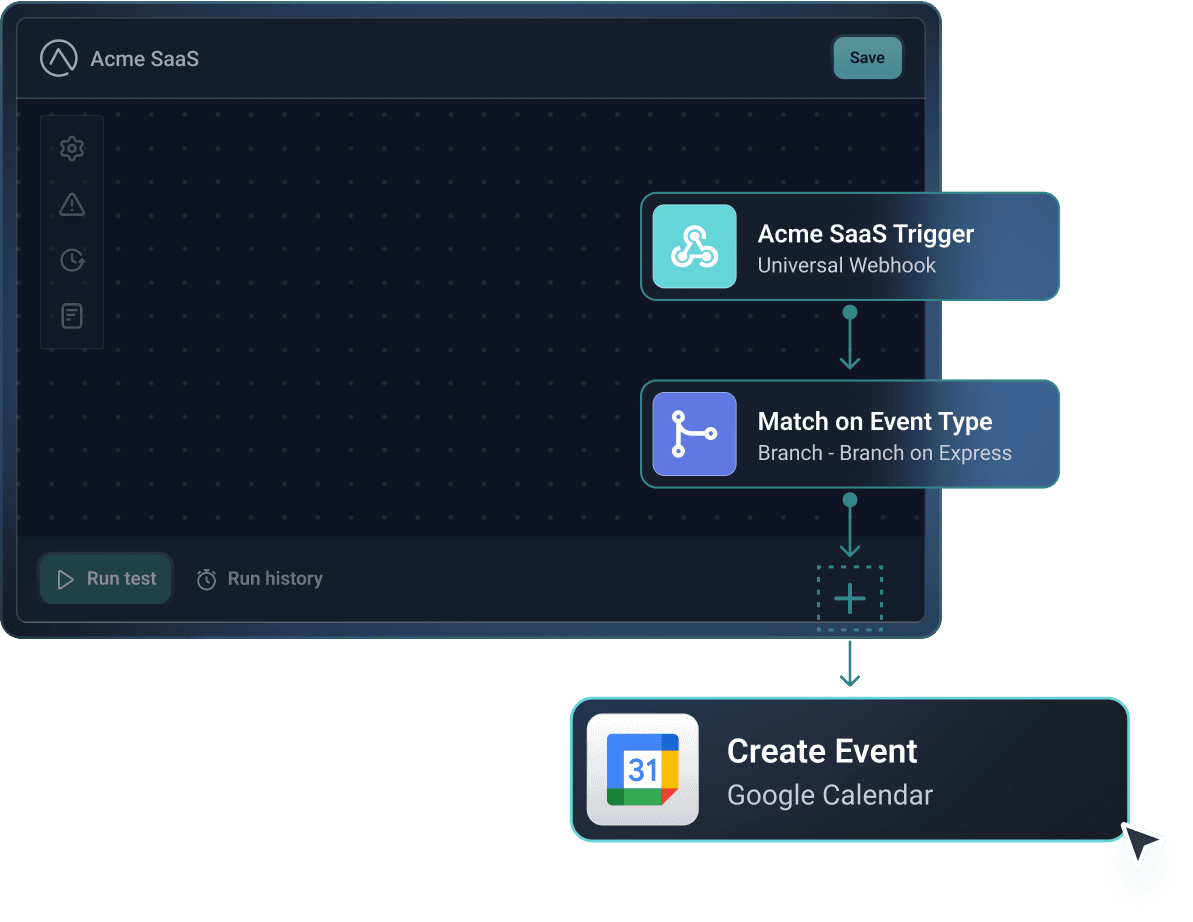Screen dimensions: 1193x922
Task: Add a new step using the plus placeholder
Action: [849, 598]
